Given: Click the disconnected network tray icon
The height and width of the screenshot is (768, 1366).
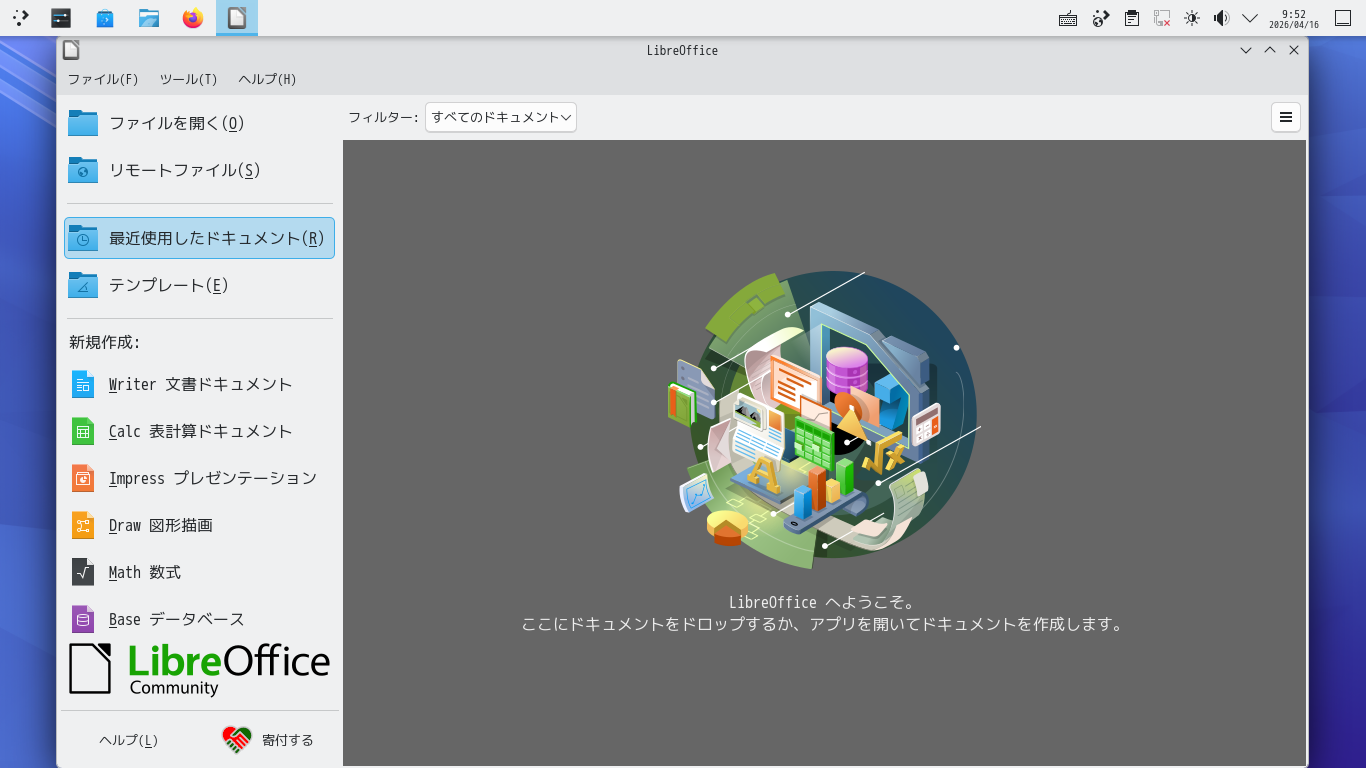Looking at the screenshot, I should coord(1162,18).
